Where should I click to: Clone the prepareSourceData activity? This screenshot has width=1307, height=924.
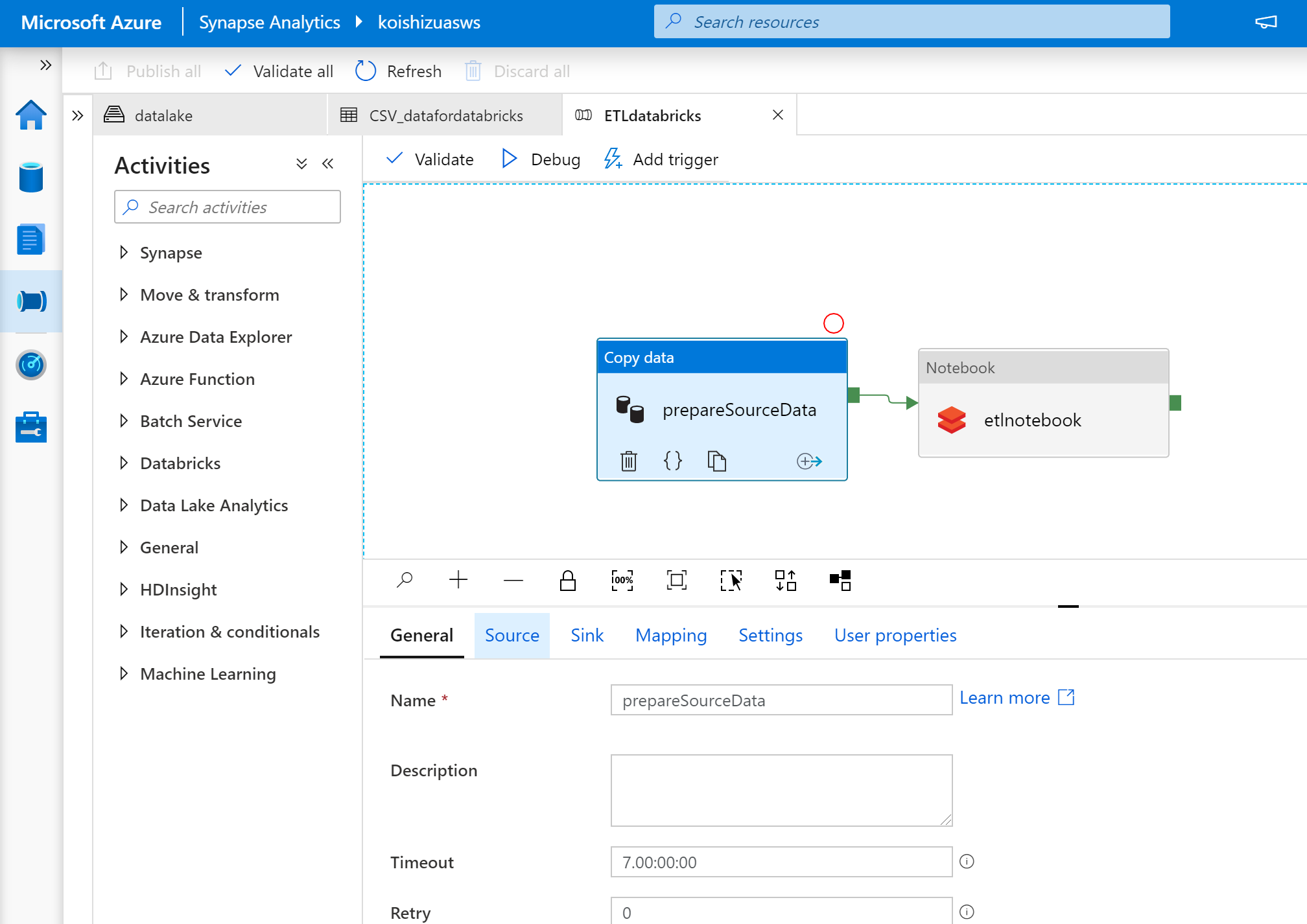tap(716, 461)
